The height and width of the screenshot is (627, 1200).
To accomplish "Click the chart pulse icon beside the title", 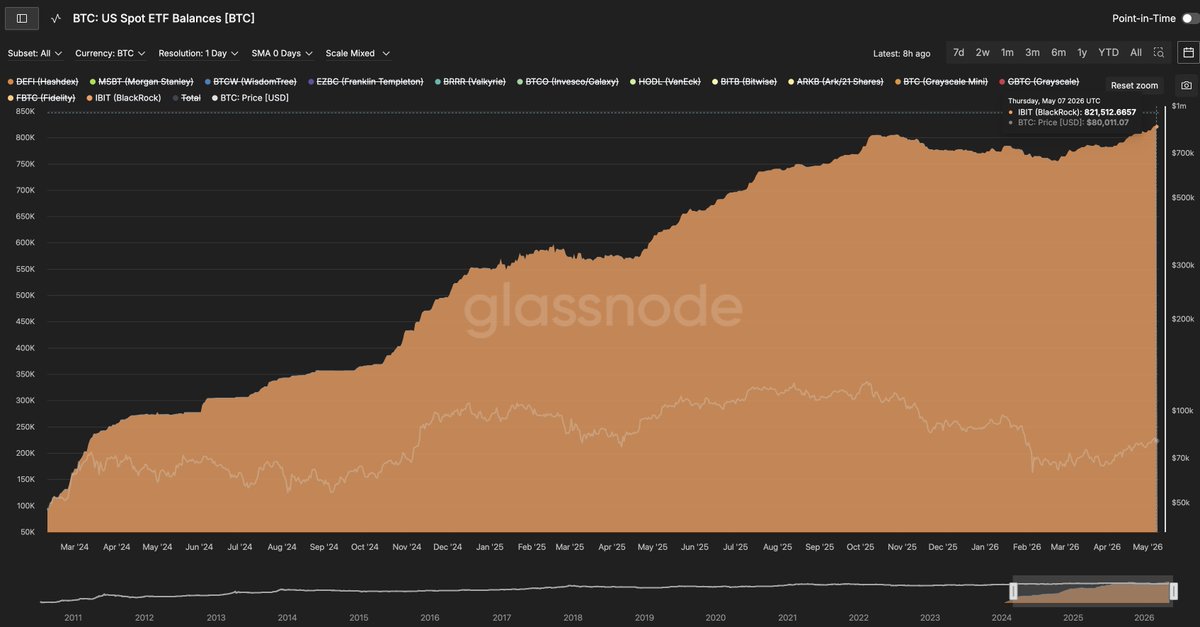I will click(x=57, y=18).
